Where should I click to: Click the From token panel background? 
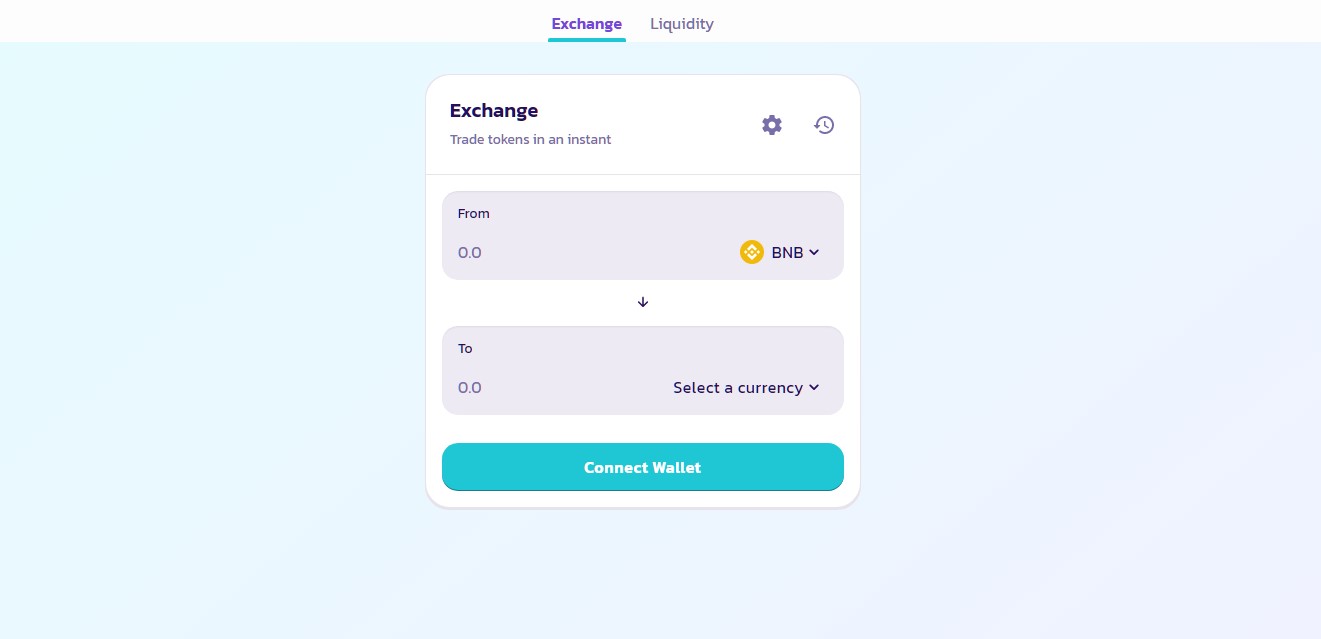click(643, 236)
